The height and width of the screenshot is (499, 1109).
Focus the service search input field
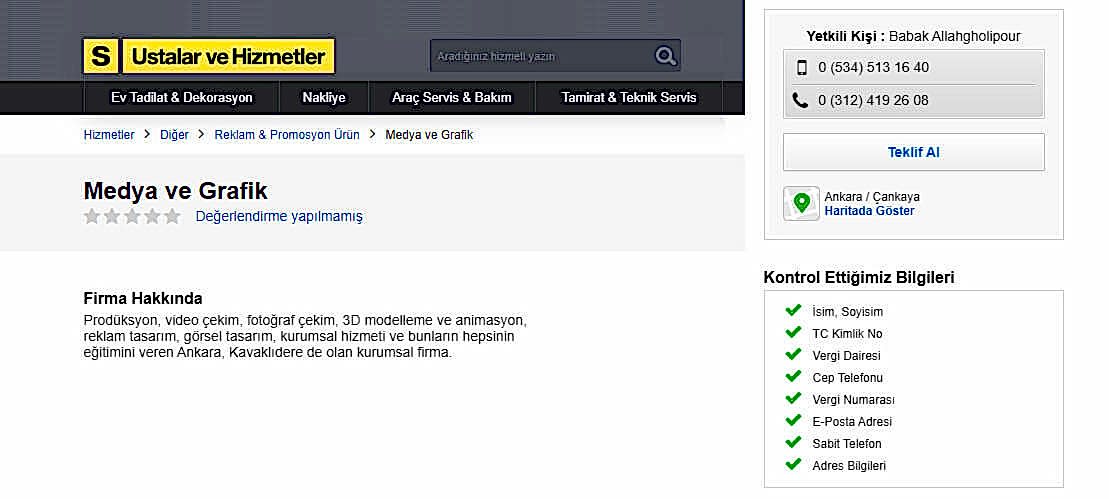540,56
